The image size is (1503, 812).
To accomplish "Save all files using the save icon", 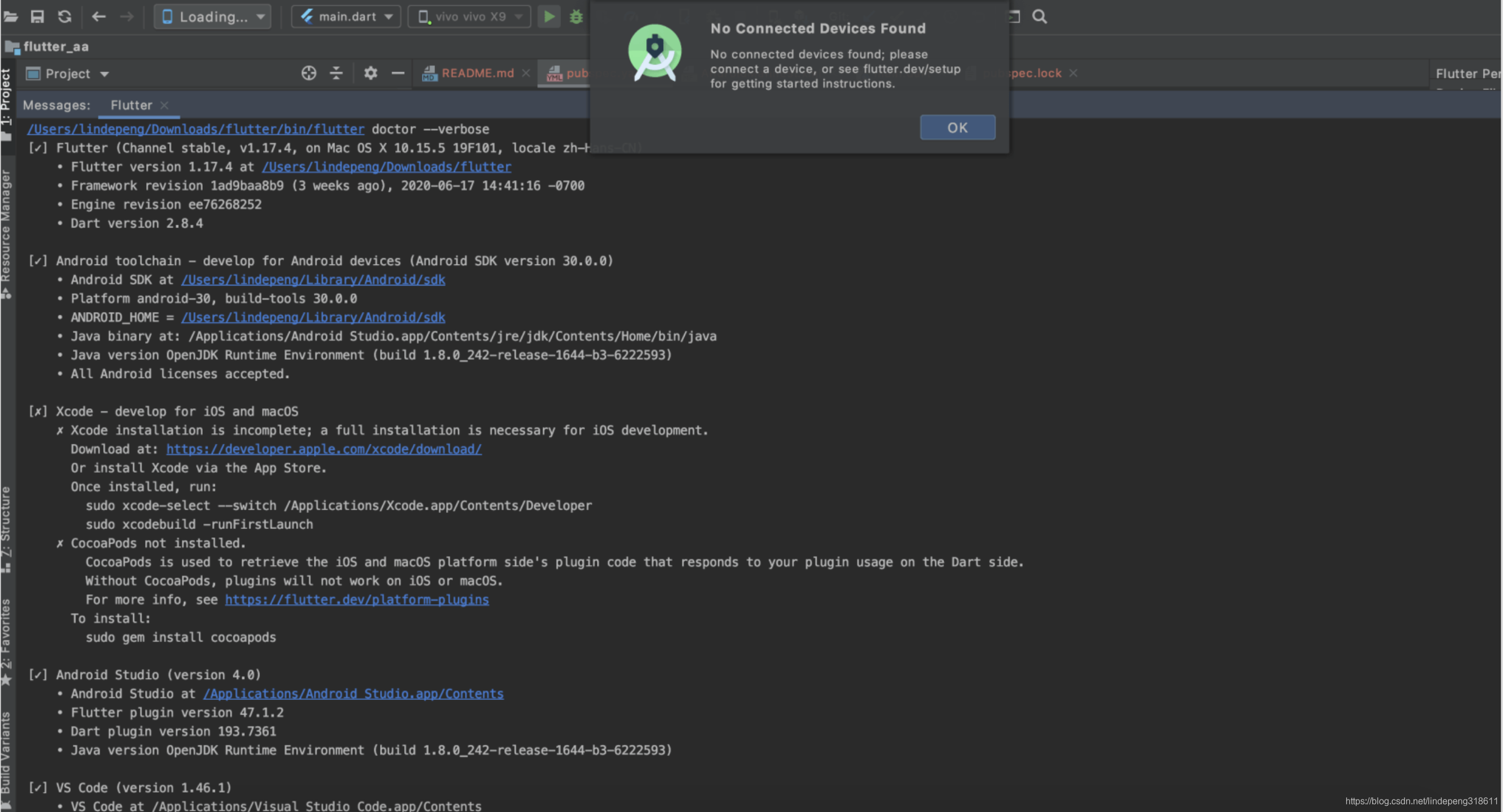I will pos(37,16).
